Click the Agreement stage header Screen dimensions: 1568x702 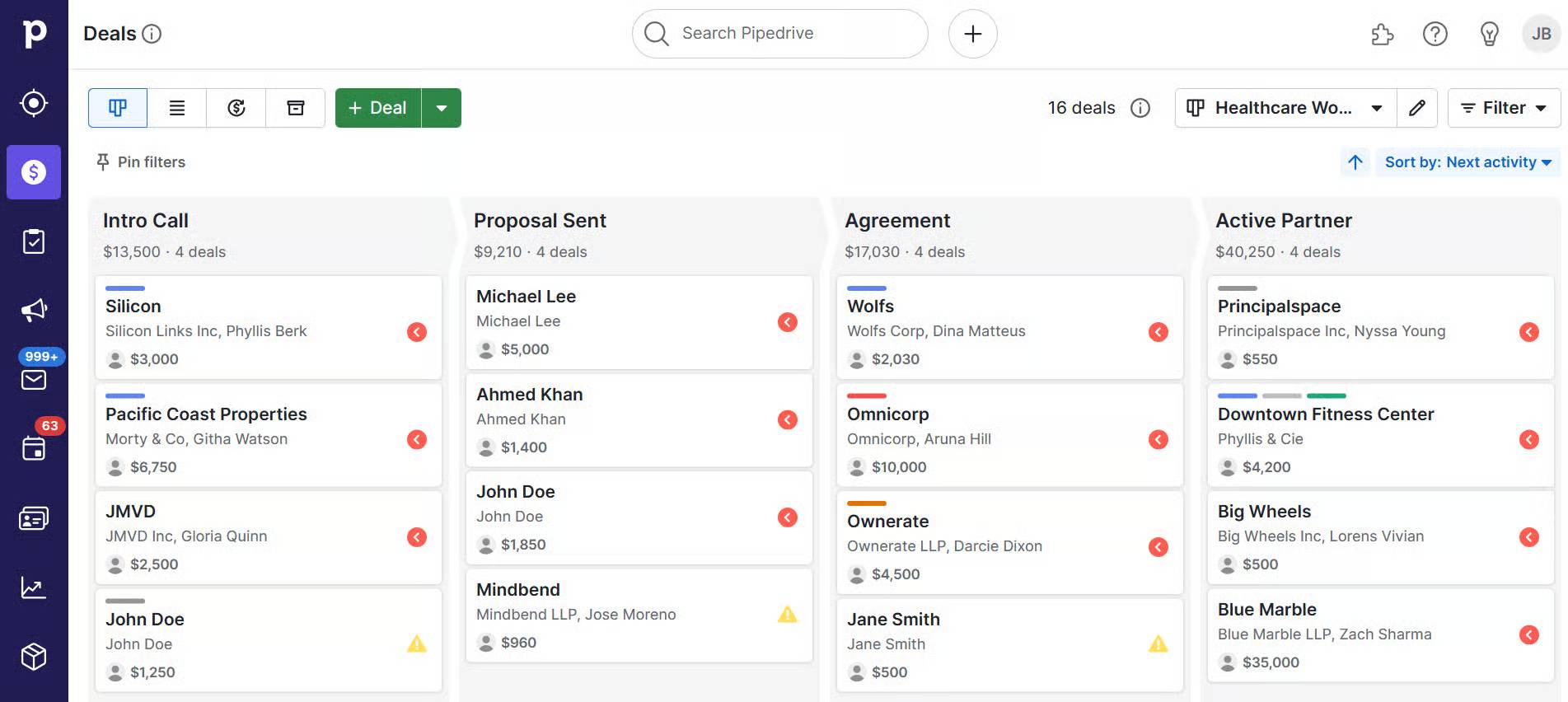897,220
